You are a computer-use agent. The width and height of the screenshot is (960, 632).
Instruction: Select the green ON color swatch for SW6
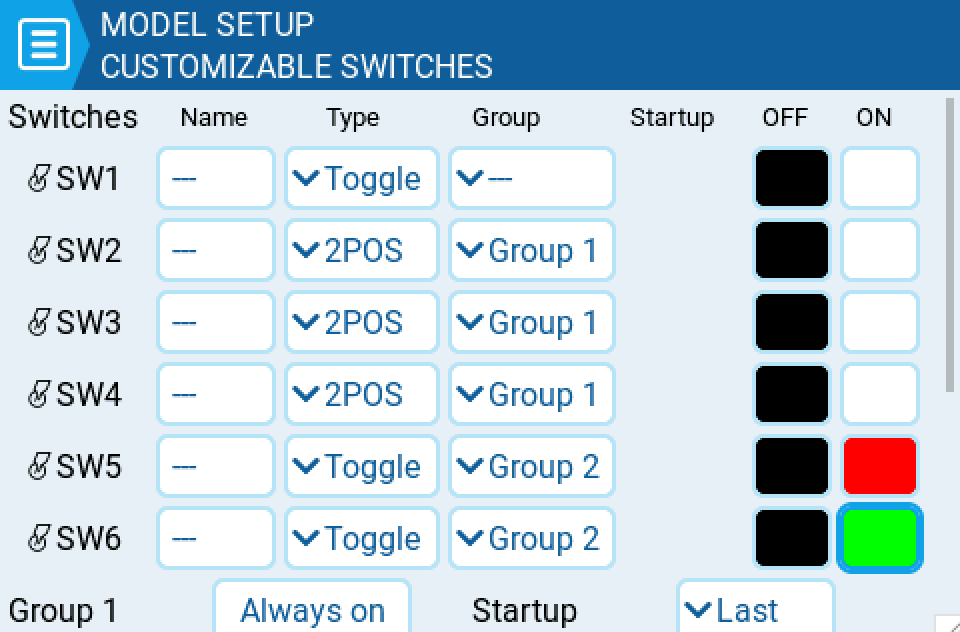click(x=880, y=538)
